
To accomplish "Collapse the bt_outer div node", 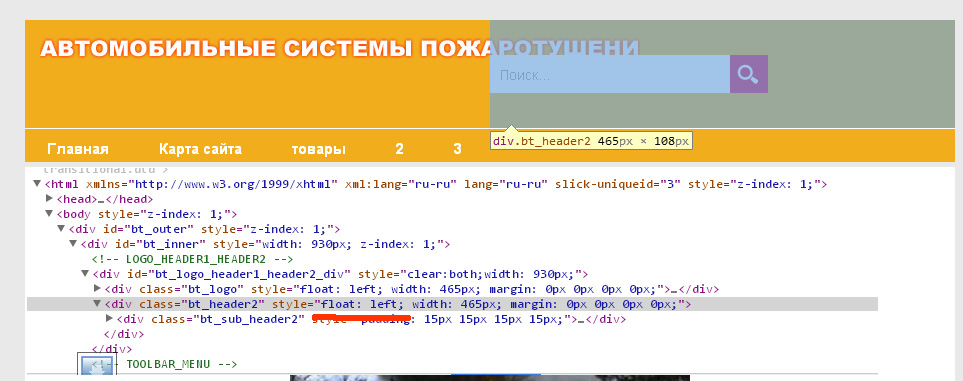I will (61, 229).
